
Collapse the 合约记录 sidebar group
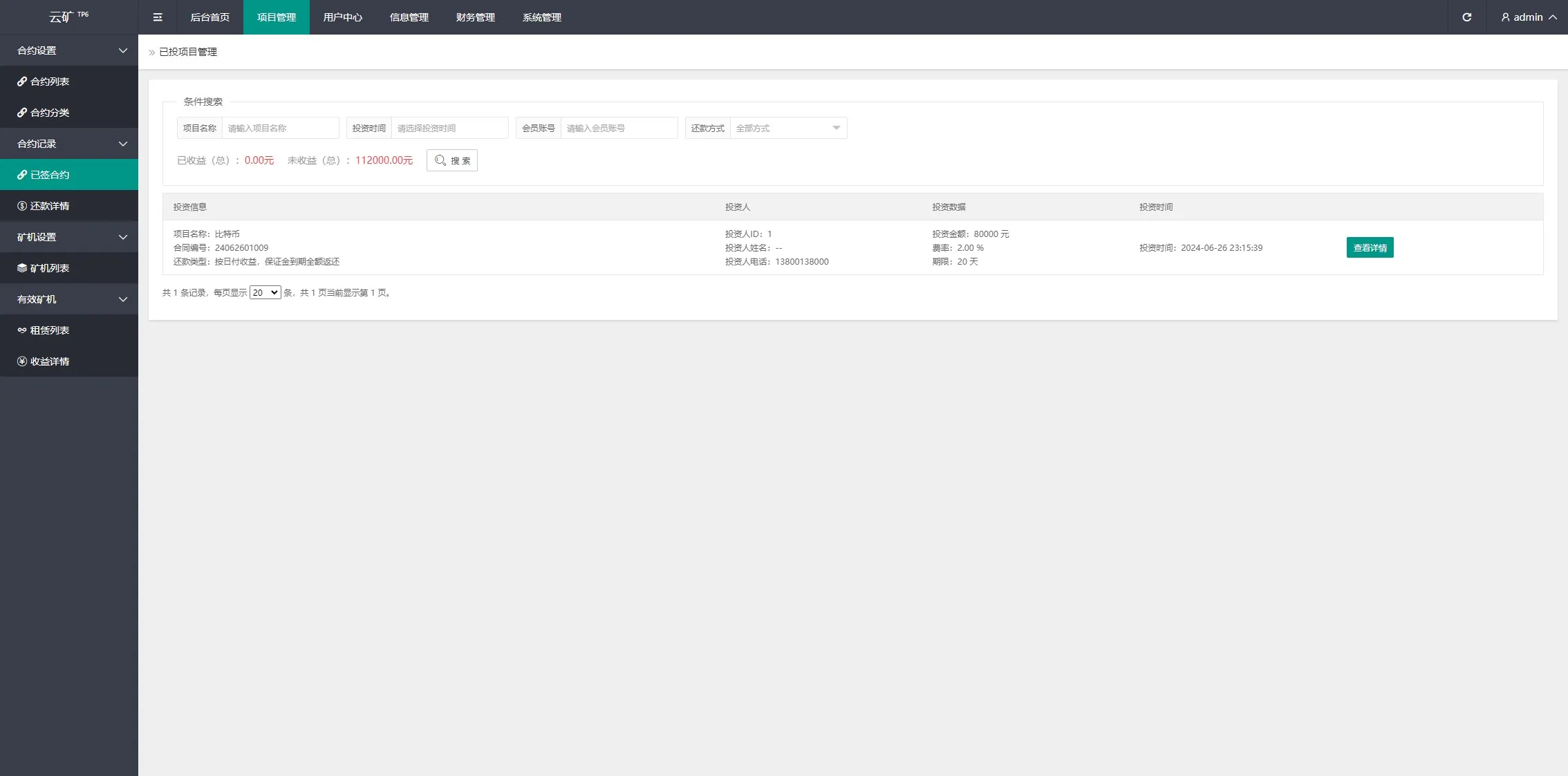(x=122, y=144)
